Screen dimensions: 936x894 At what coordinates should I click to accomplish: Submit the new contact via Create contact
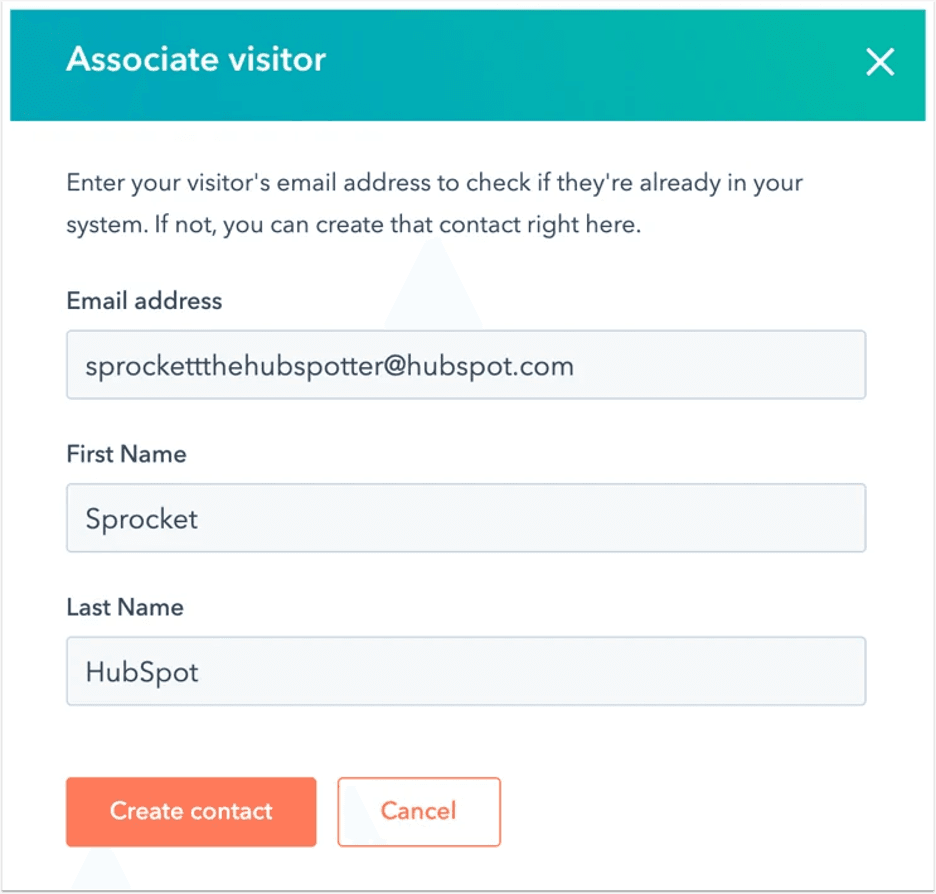[190, 811]
